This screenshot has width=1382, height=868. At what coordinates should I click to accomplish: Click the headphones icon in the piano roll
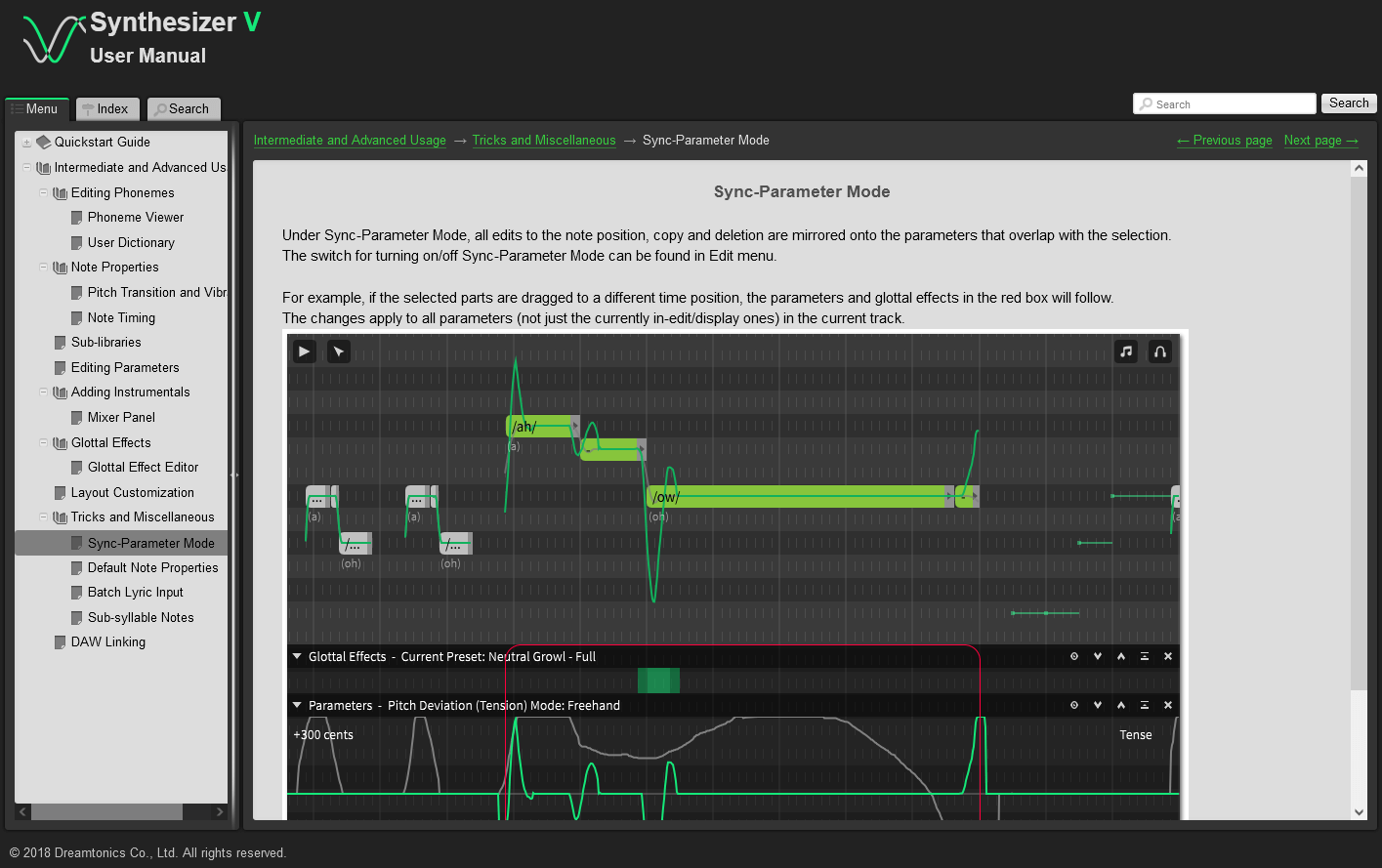click(1160, 351)
